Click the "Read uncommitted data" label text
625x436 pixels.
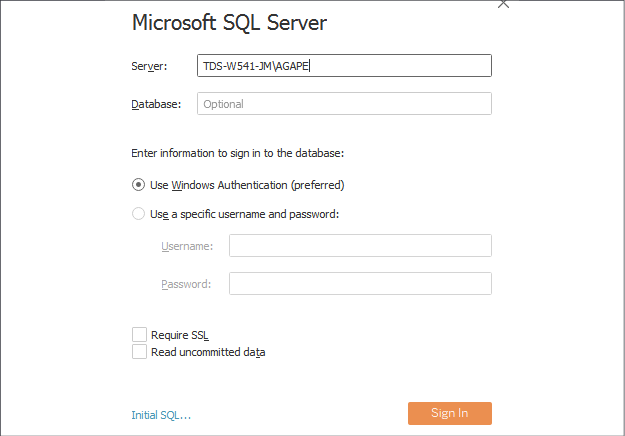tap(208, 352)
